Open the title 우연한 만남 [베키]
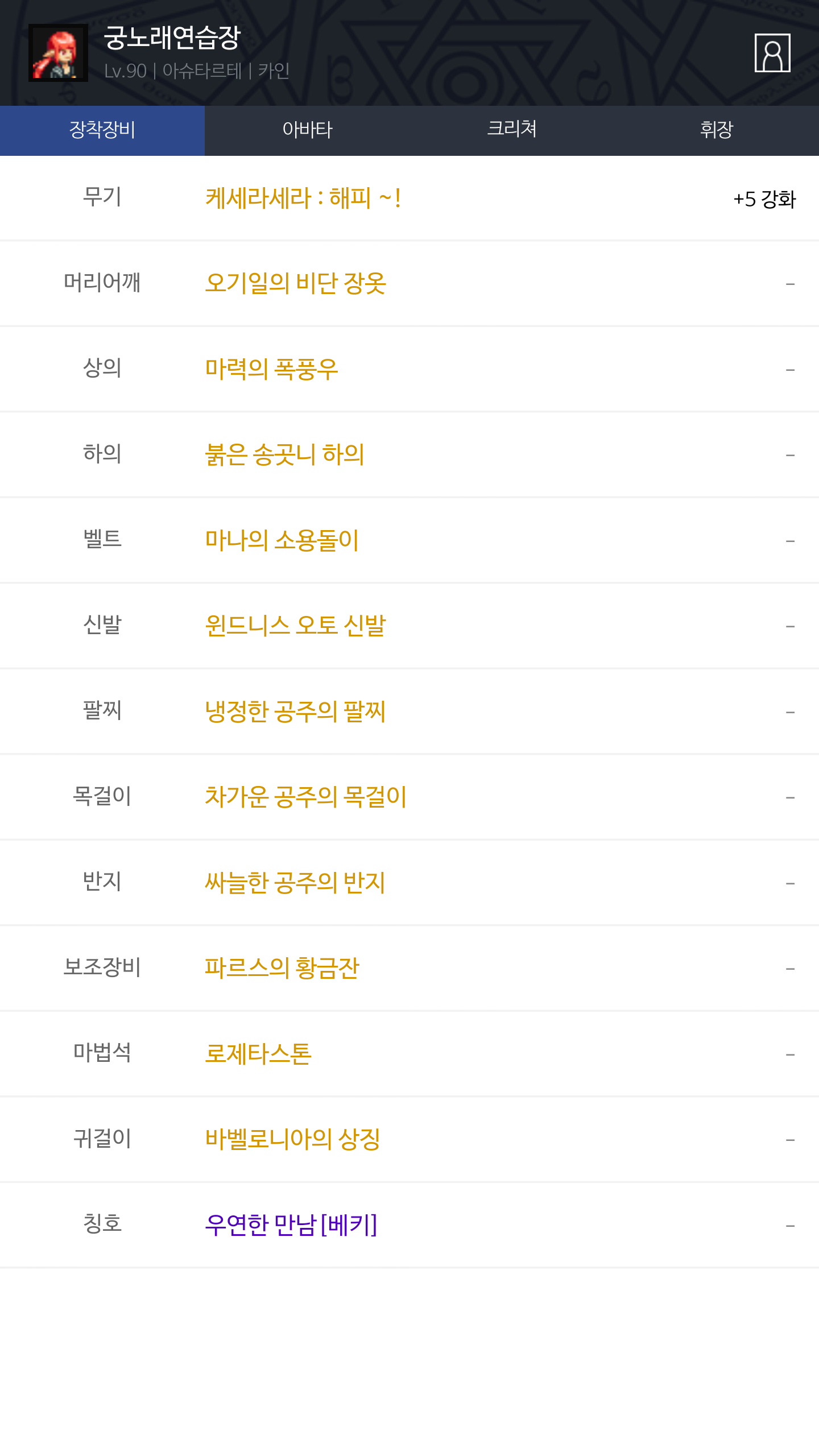Viewport: 819px width, 1456px height. pyautogui.click(x=291, y=1225)
